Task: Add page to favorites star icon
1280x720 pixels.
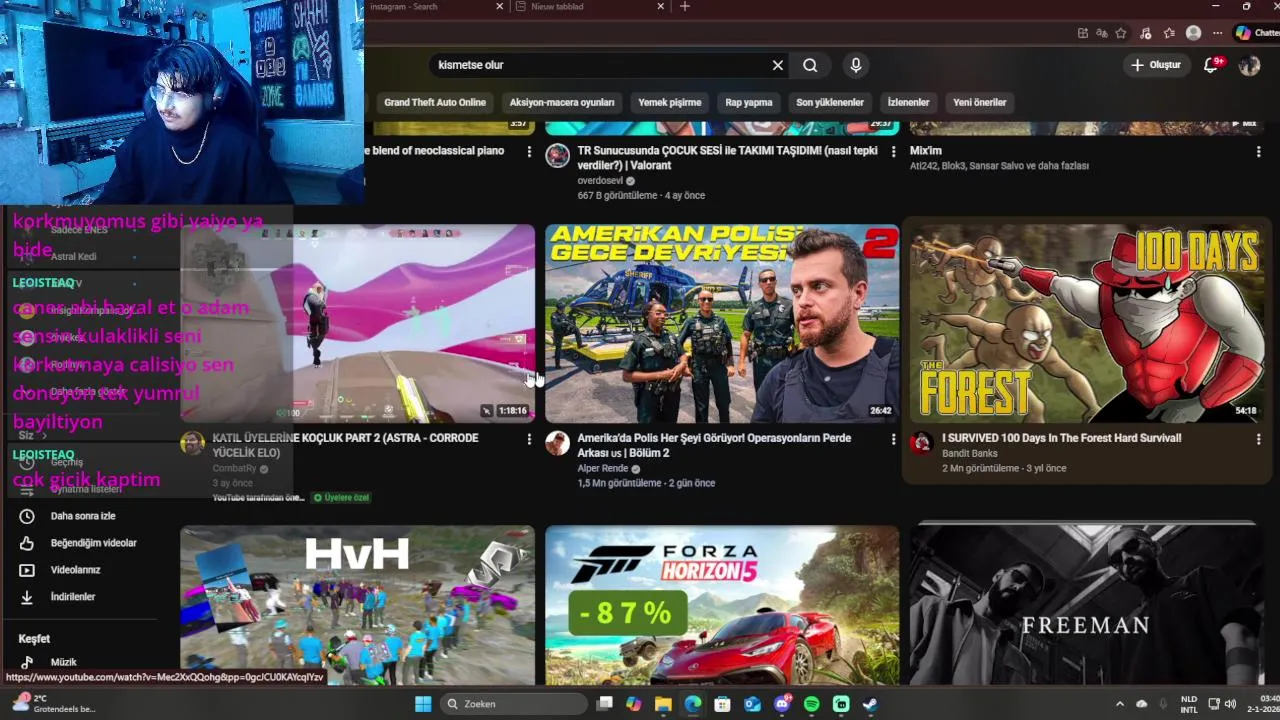Action: (1121, 33)
